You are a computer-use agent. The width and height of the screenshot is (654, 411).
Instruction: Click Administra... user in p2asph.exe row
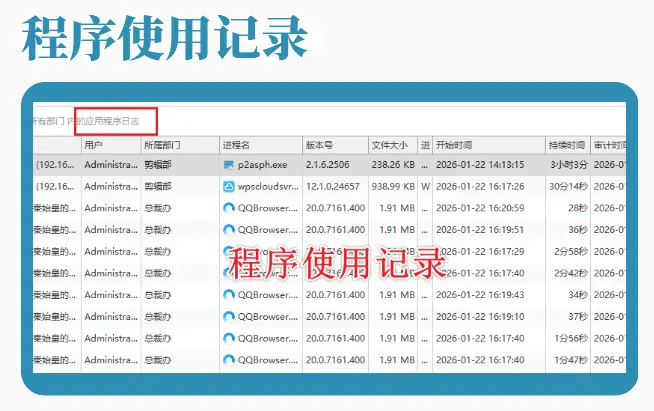tap(111, 165)
